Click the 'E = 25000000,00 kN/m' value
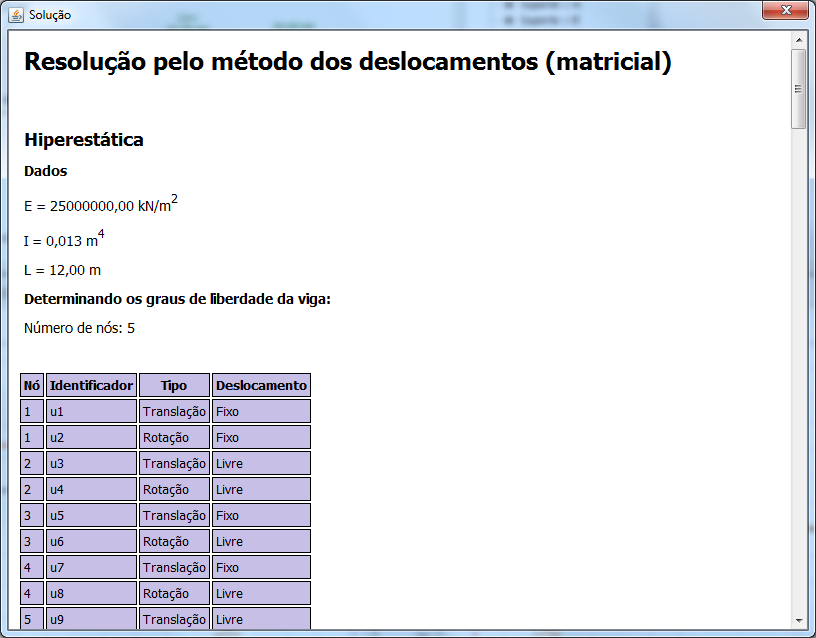Image resolution: width=816 pixels, height=638 pixels. [x=100, y=204]
